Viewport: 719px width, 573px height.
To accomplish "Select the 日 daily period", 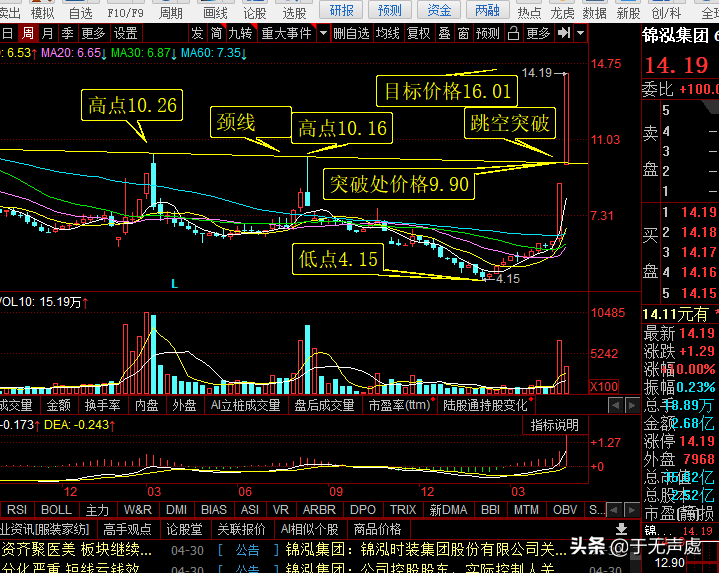I will [x=7, y=33].
